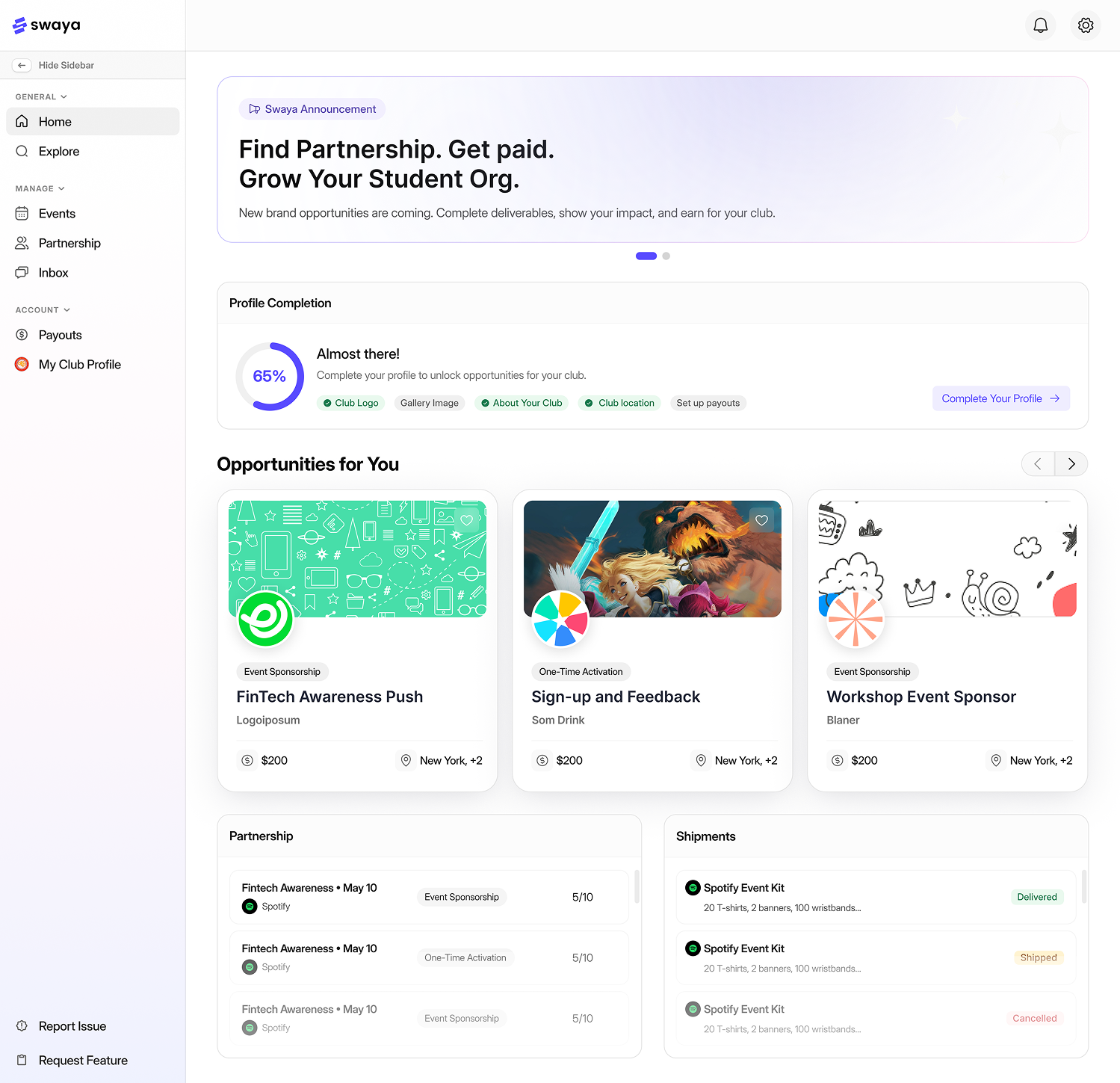Click the Shipments list scrollbar

[x=1083, y=886]
